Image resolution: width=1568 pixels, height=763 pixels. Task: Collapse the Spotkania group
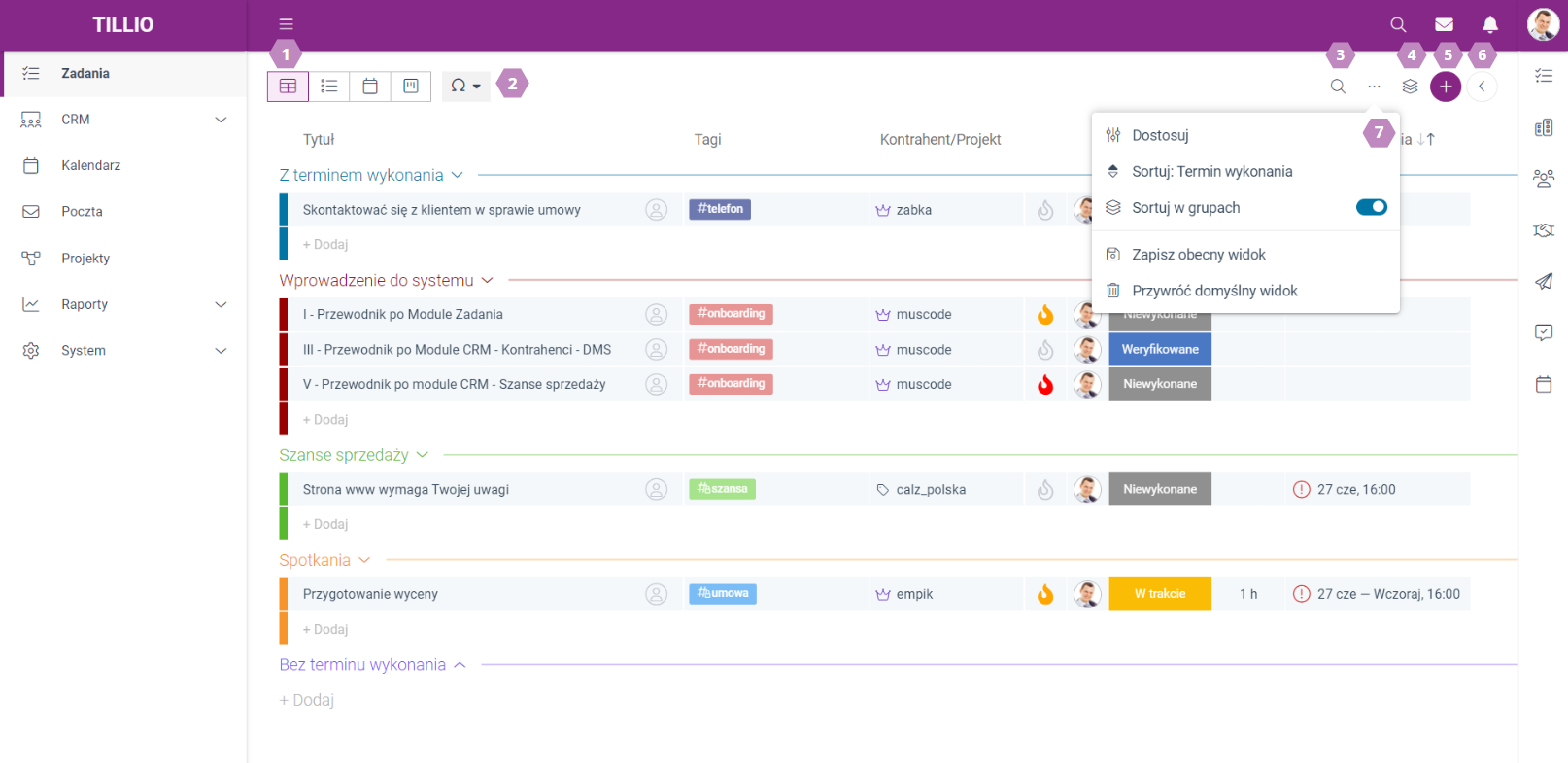coord(364,560)
